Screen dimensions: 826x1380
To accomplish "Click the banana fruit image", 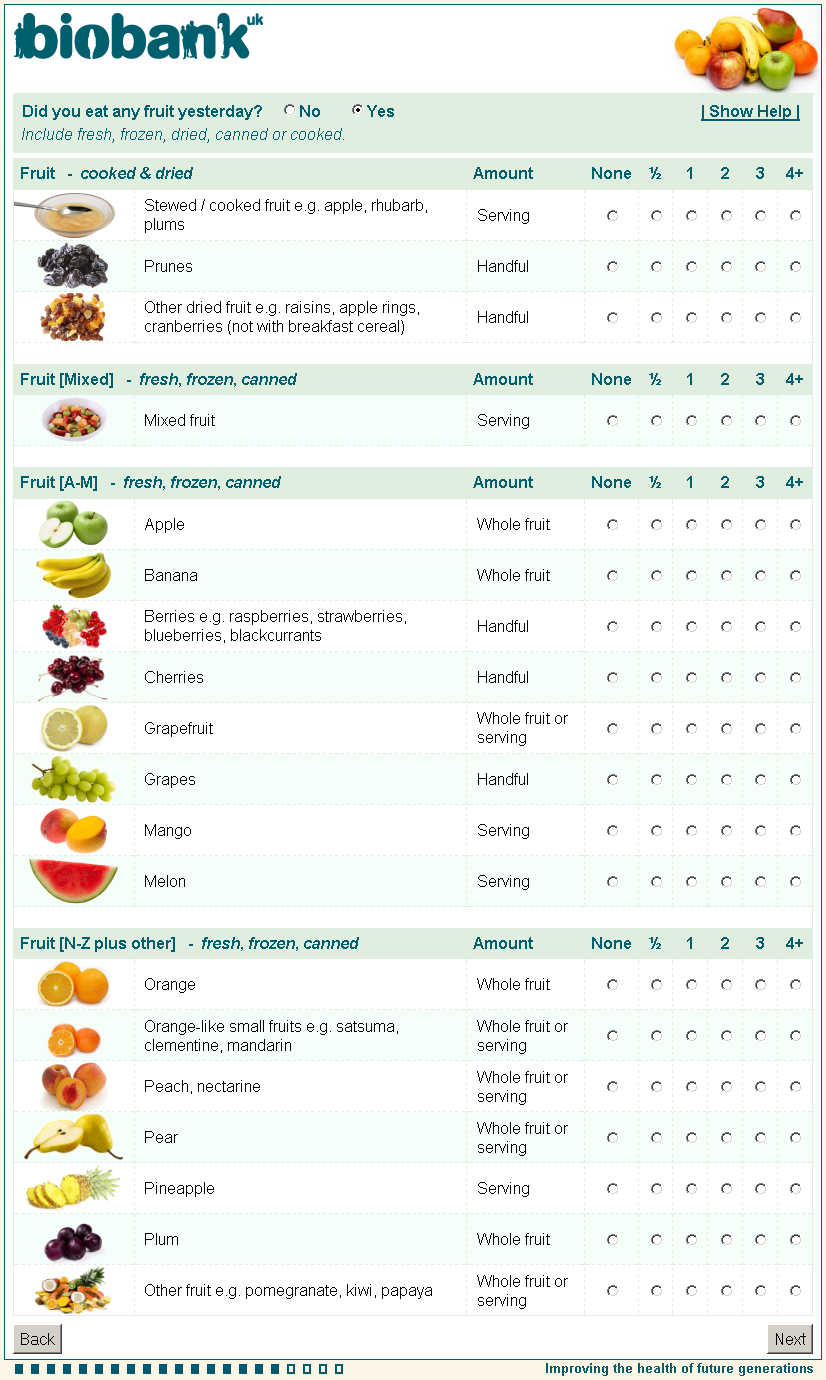I will 73,575.
